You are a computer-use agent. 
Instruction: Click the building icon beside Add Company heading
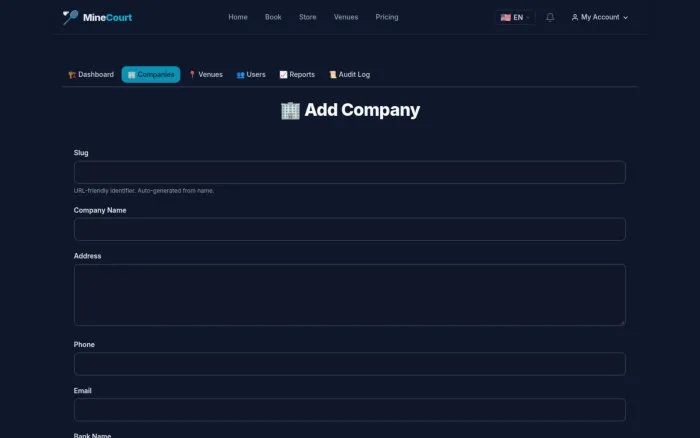(290, 110)
